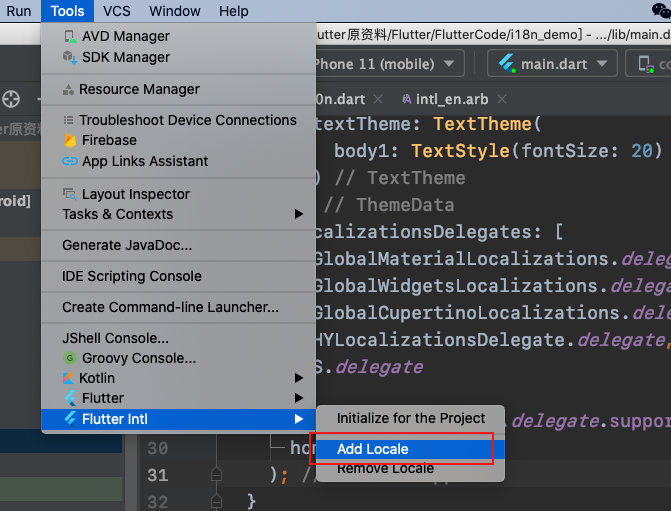
Task: Expand the Kotlin submenu
Action: click(x=178, y=378)
